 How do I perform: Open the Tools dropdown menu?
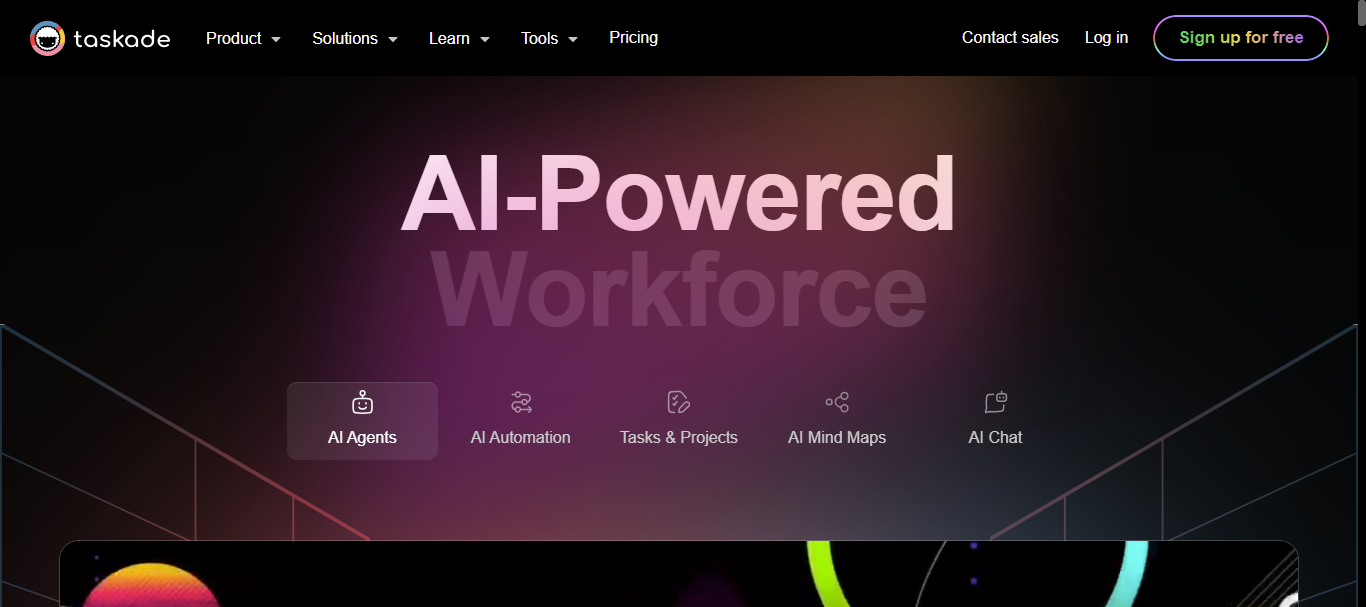pos(549,38)
